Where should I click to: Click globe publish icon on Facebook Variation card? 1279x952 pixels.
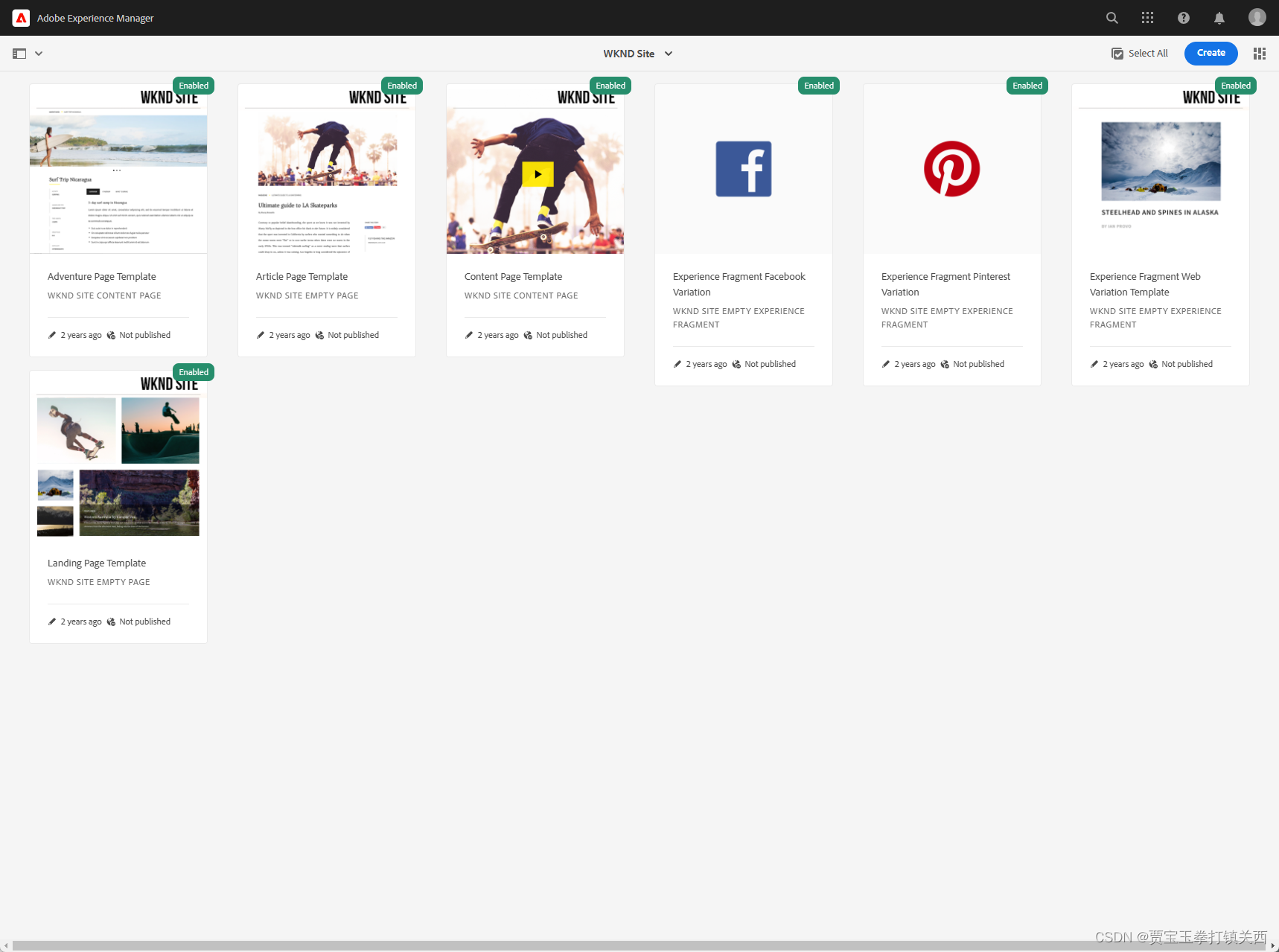point(736,364)
